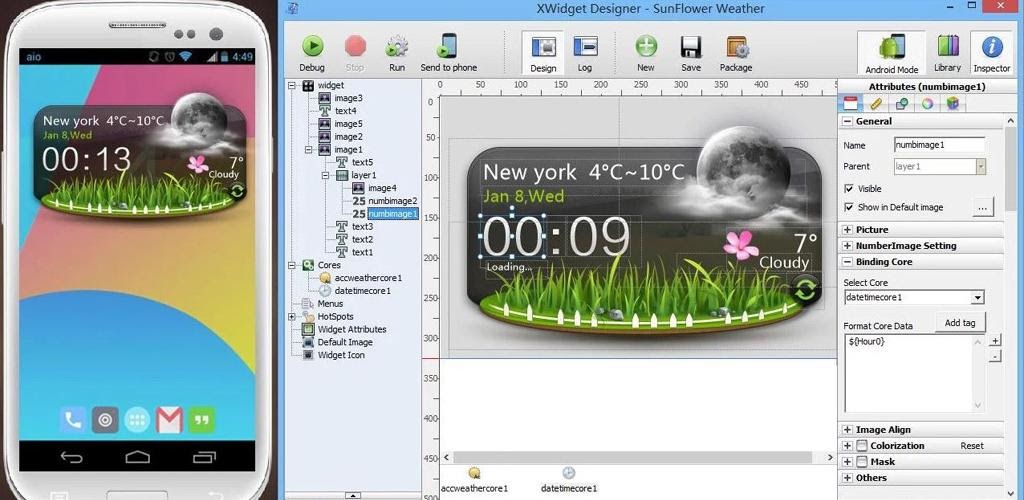
Task: Uncheck Show in Default image
Action: pos(849,207)
